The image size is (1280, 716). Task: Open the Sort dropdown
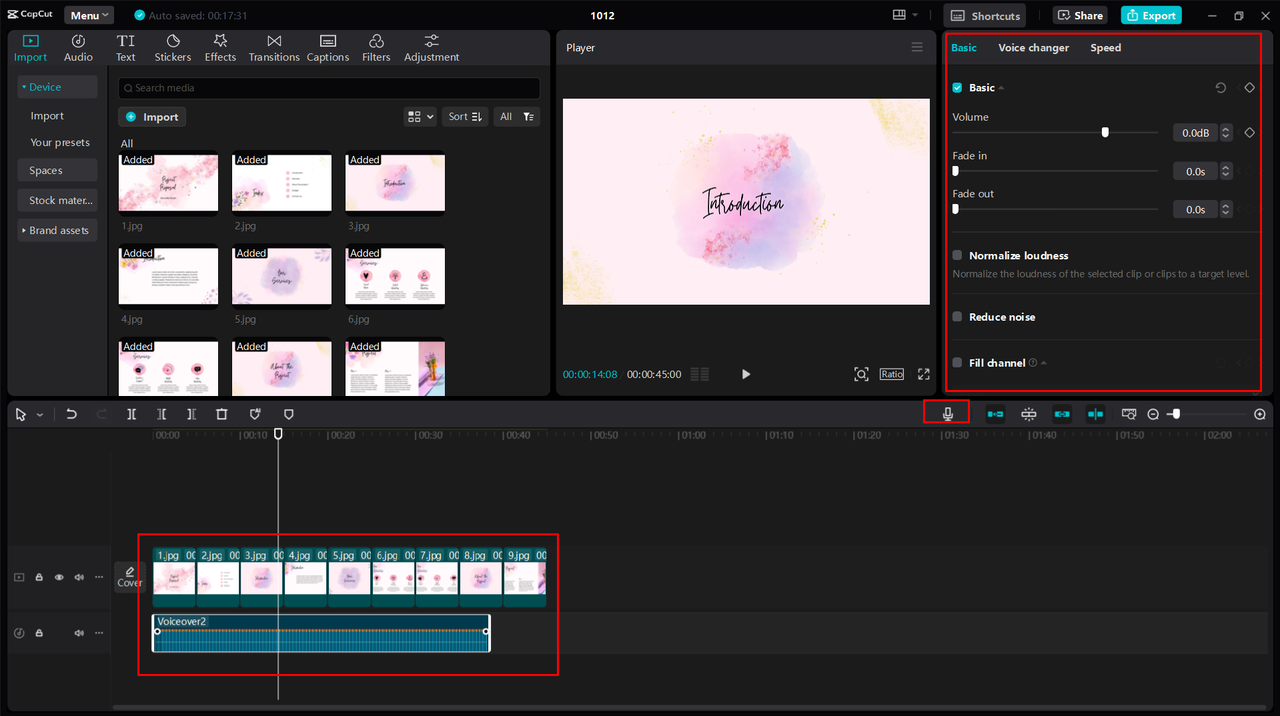point(466,117)
